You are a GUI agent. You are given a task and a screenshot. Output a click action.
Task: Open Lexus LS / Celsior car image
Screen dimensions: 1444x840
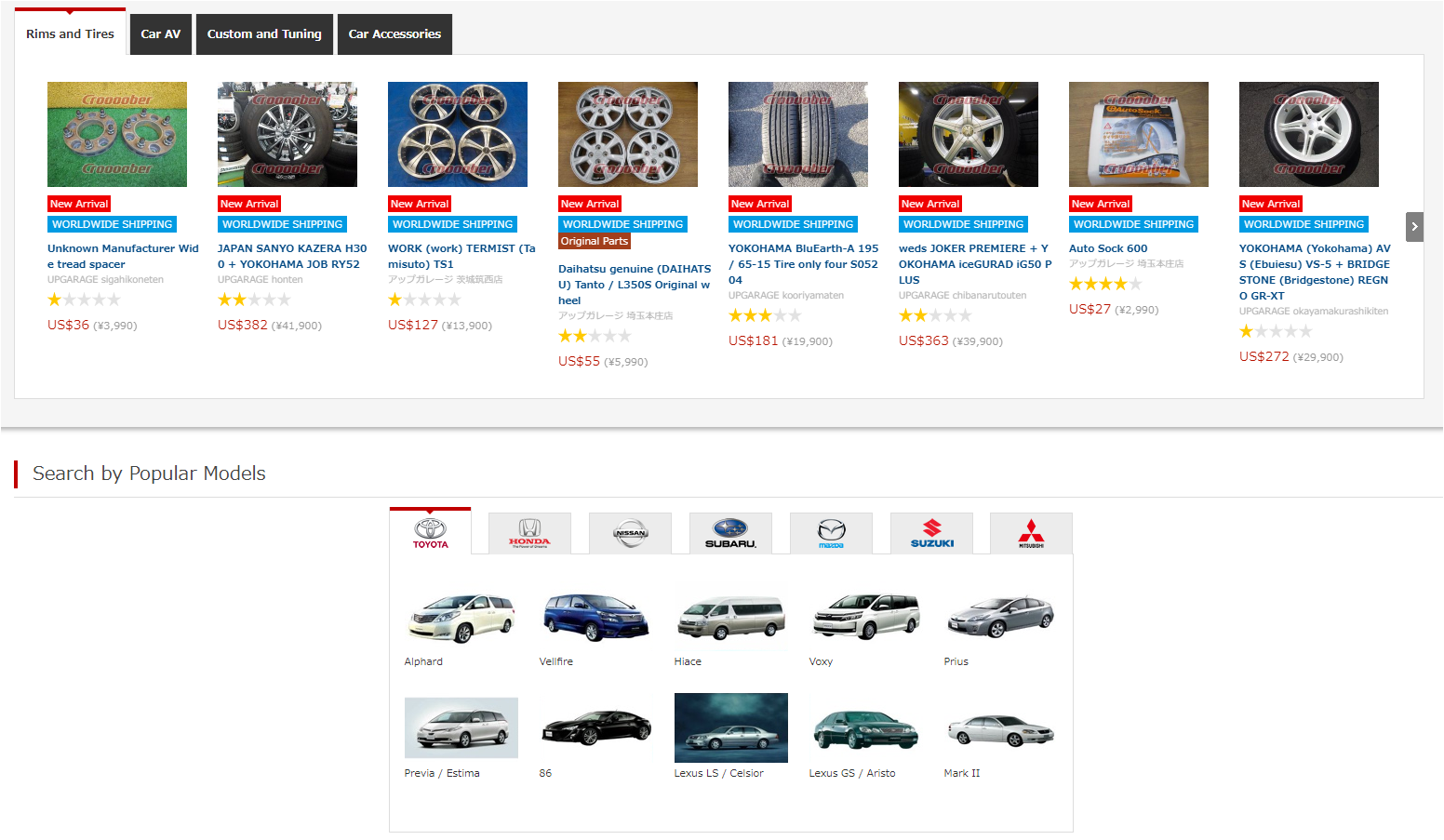[731, 727]
